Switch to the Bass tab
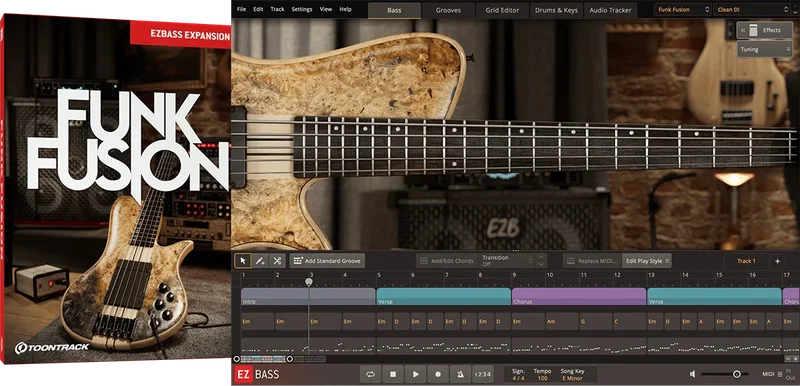This screenshot has width=800, height=386. [x=394, y=10]
